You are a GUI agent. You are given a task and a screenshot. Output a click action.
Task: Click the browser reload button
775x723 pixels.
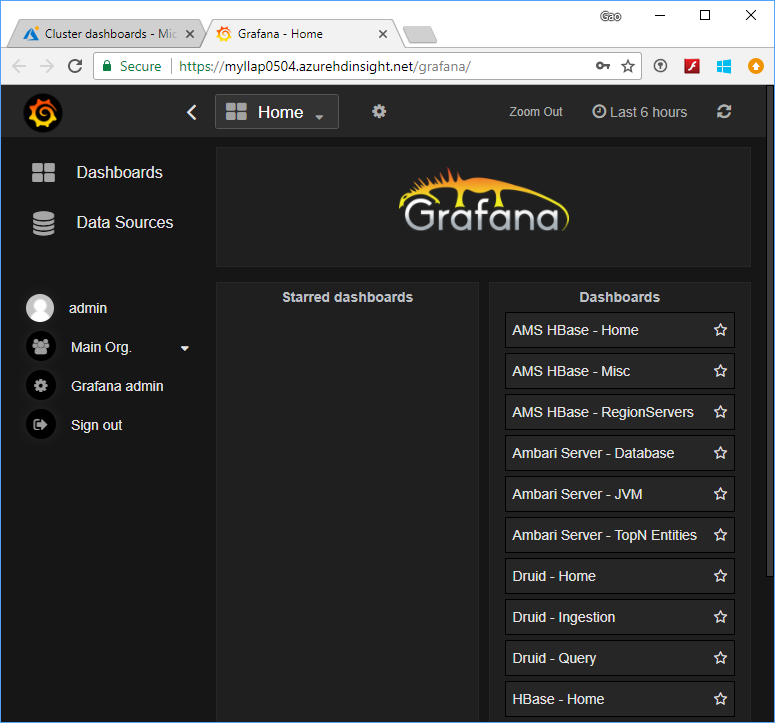[75, 66]
